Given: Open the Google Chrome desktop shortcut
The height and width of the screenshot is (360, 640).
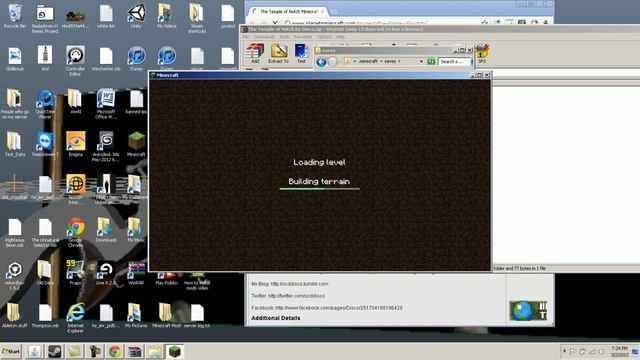Looking at the screenshot, I should click(x=76, y=233).
